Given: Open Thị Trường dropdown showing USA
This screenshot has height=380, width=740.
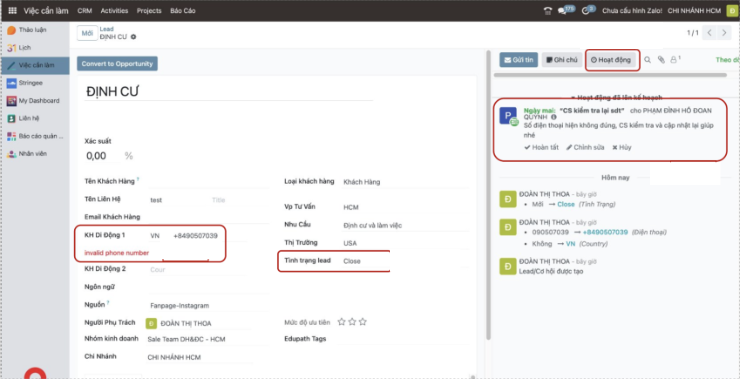Looking at the screenshot, I should pos(405,243).
